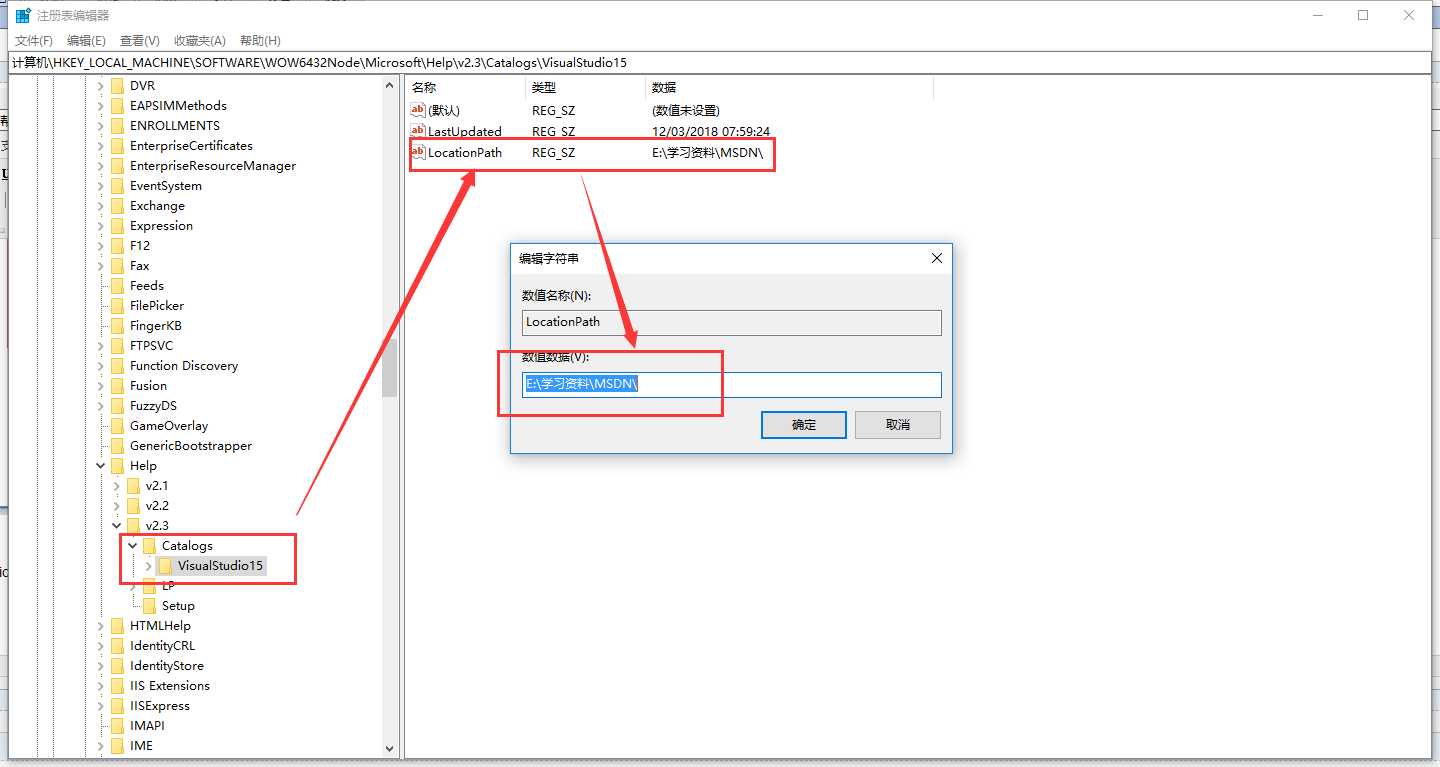The image size is (1440, 767).
Task: Click the tree scrollbar down arrow
Action: (x=390, y=748)
